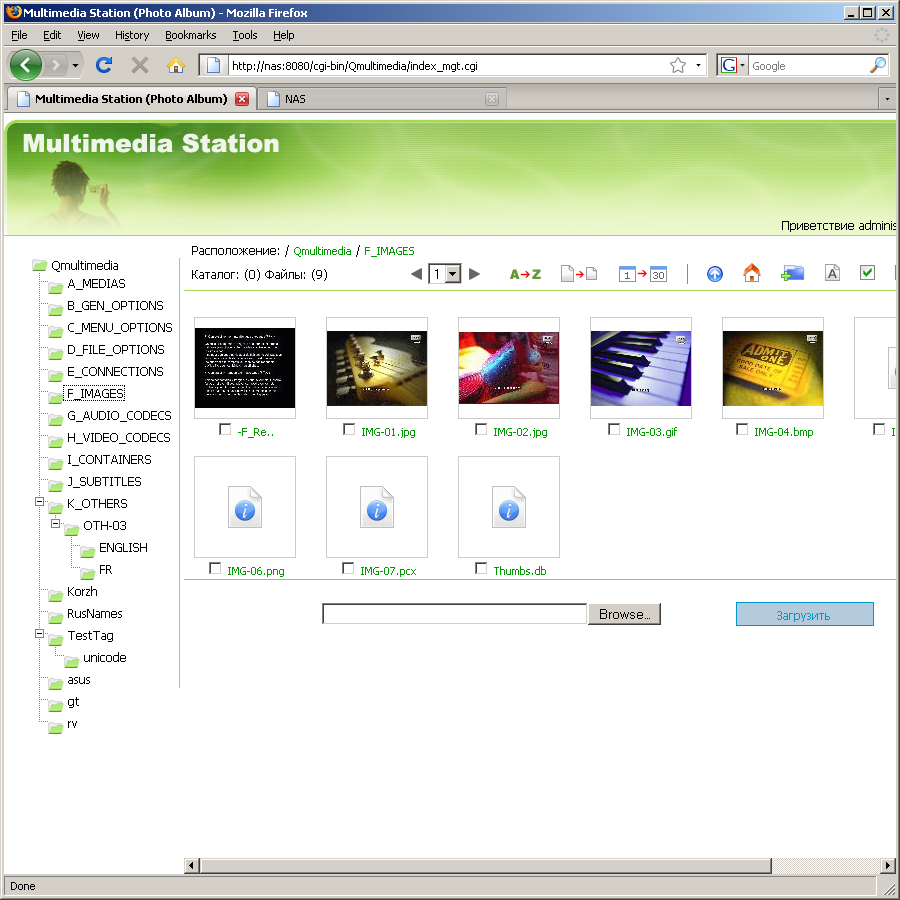The image size is (900, 900).
Task: Tick the checkbox for IMG-04.bmp
Action: (742, 429)
